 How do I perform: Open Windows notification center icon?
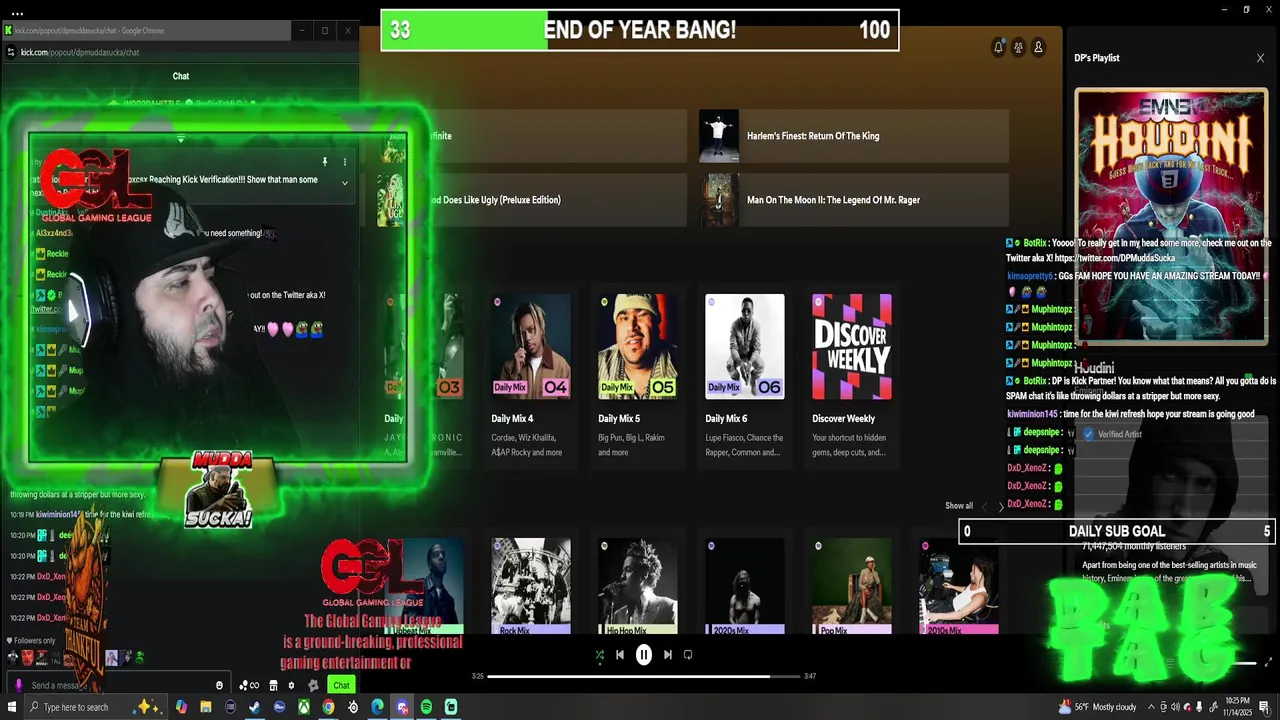[x=1265, y=707]
